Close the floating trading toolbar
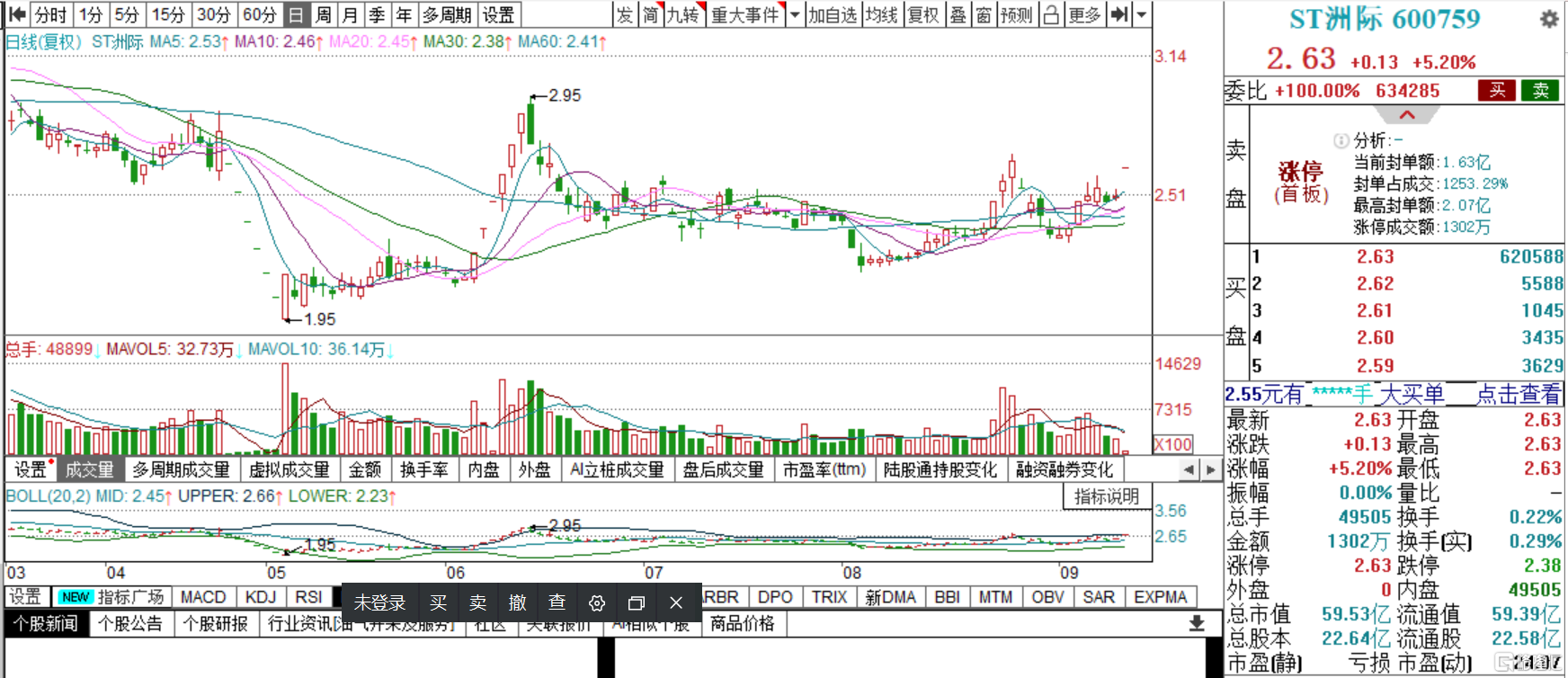 point(676,602)
